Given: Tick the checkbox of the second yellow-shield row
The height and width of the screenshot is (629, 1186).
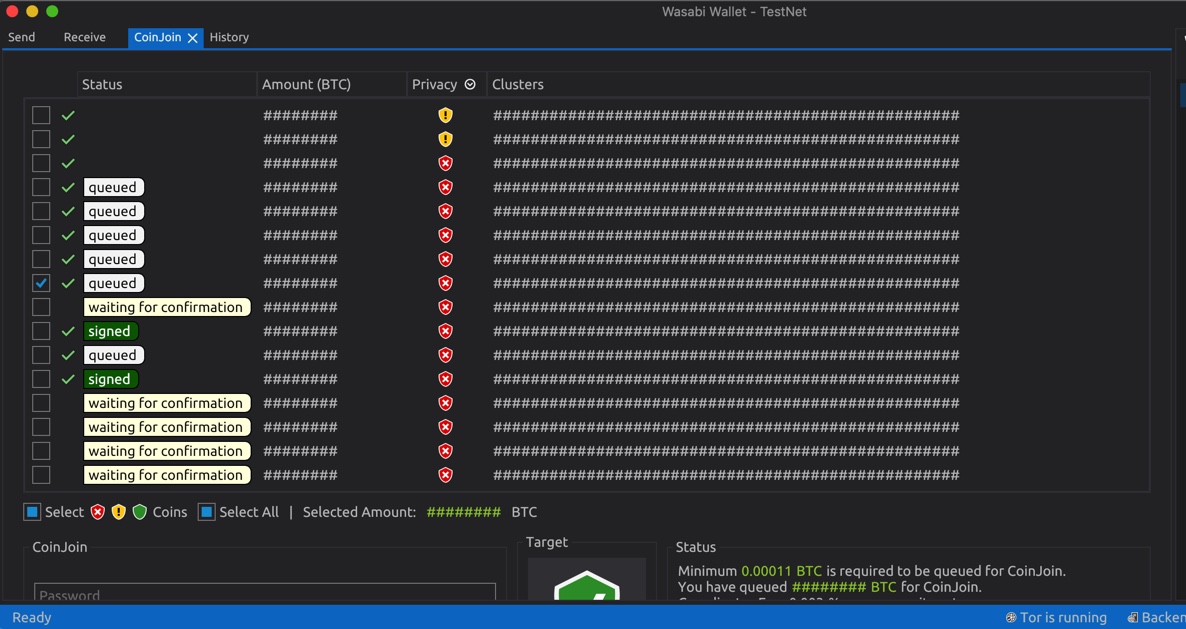Looking at the screenshot, I should tap(41, 139).
